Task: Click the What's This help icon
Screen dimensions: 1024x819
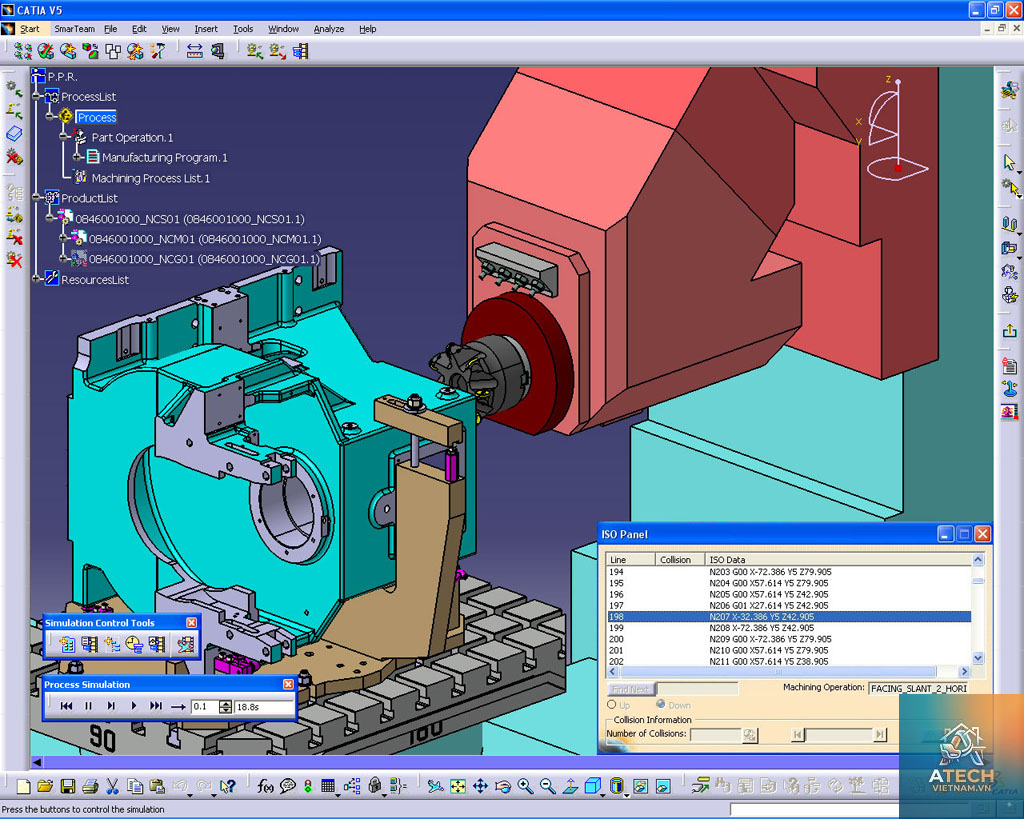Action: [x=227, y=786]
